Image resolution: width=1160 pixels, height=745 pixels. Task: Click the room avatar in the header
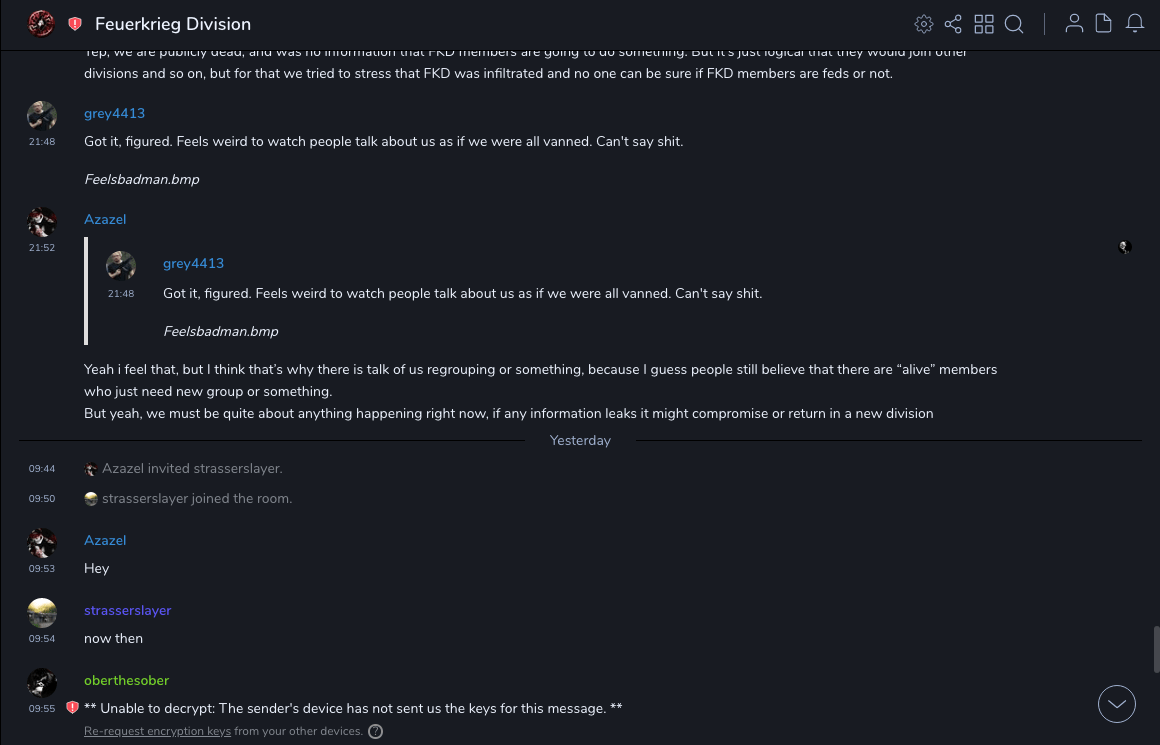point(41,24)
